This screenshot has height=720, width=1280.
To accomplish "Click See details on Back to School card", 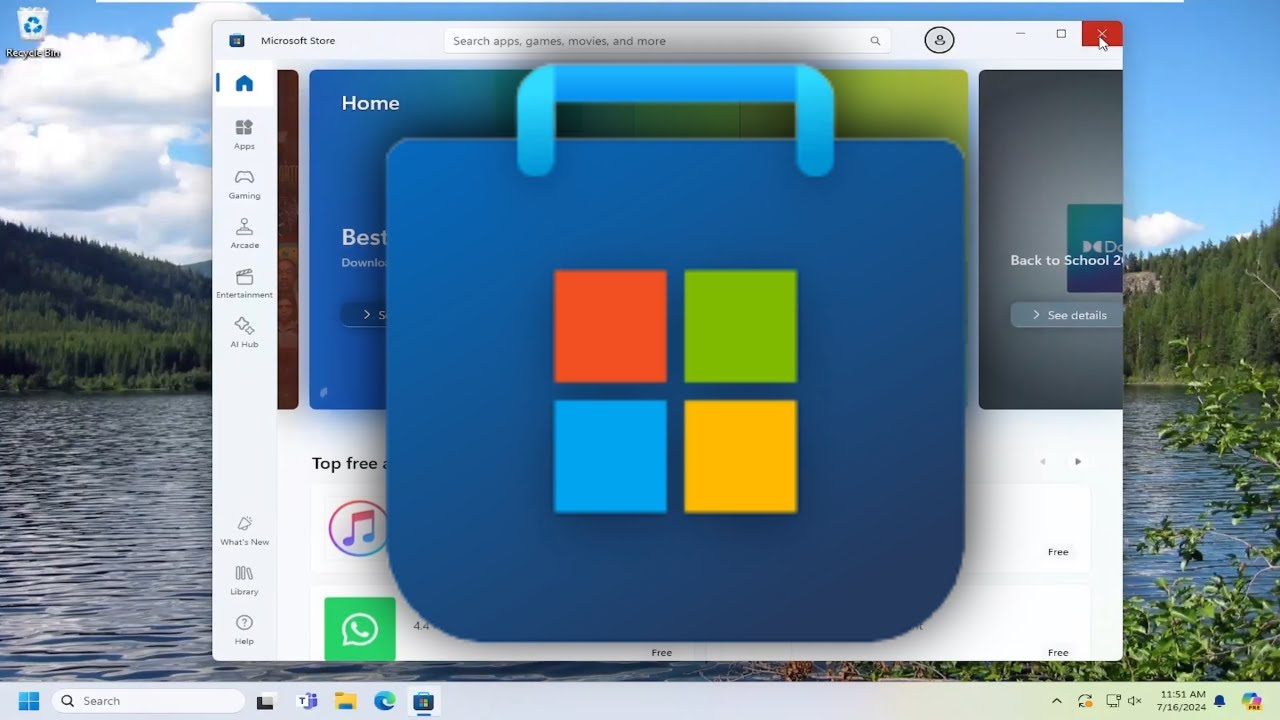I will coord(1066,315).
